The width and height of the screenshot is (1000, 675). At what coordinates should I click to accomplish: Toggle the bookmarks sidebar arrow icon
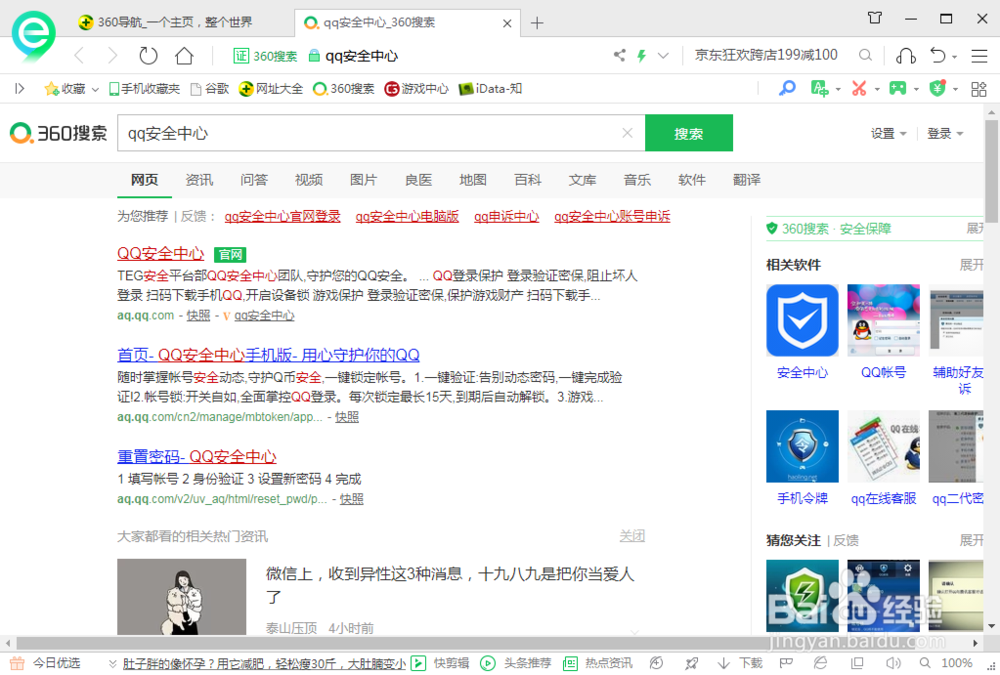click(x=20, y=89)
